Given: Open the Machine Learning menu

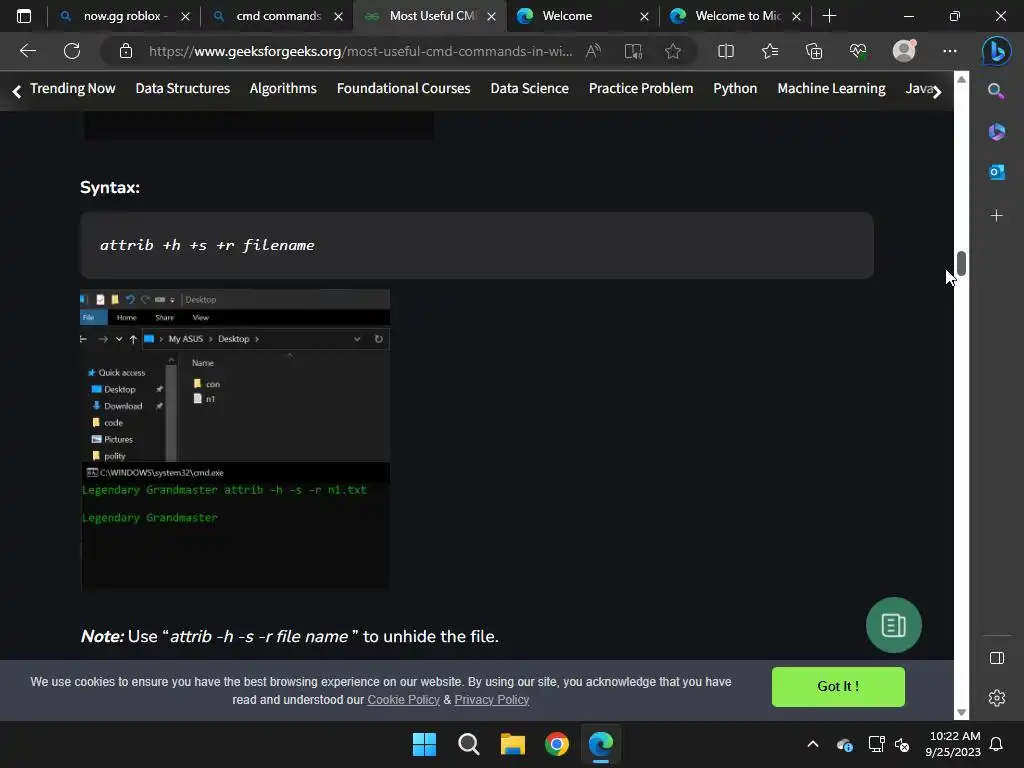Looking at the screenshot, I should 831,88.
